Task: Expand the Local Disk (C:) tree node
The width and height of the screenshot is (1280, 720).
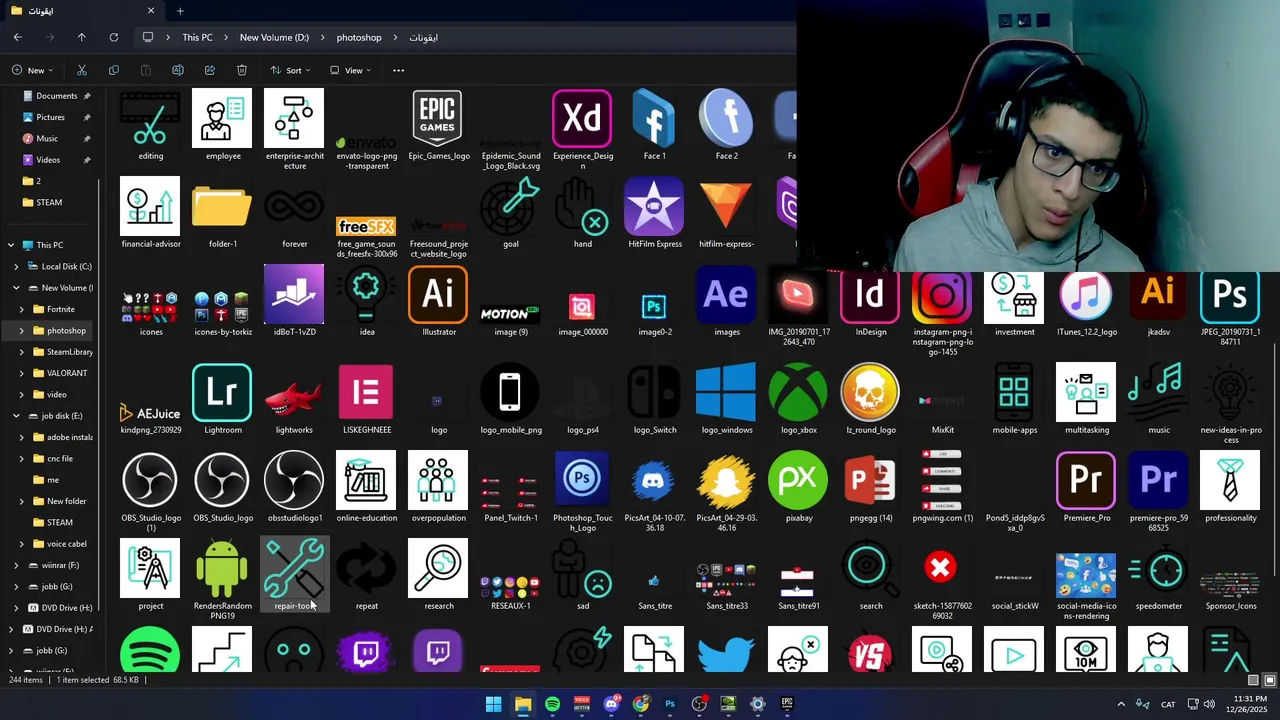Action: 16,266
